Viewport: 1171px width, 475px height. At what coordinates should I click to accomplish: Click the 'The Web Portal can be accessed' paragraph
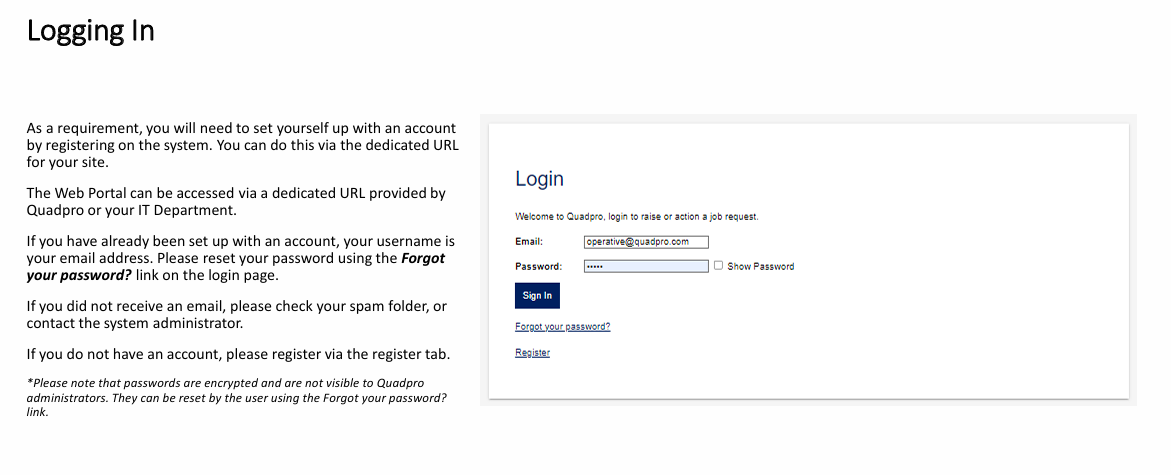236,202
